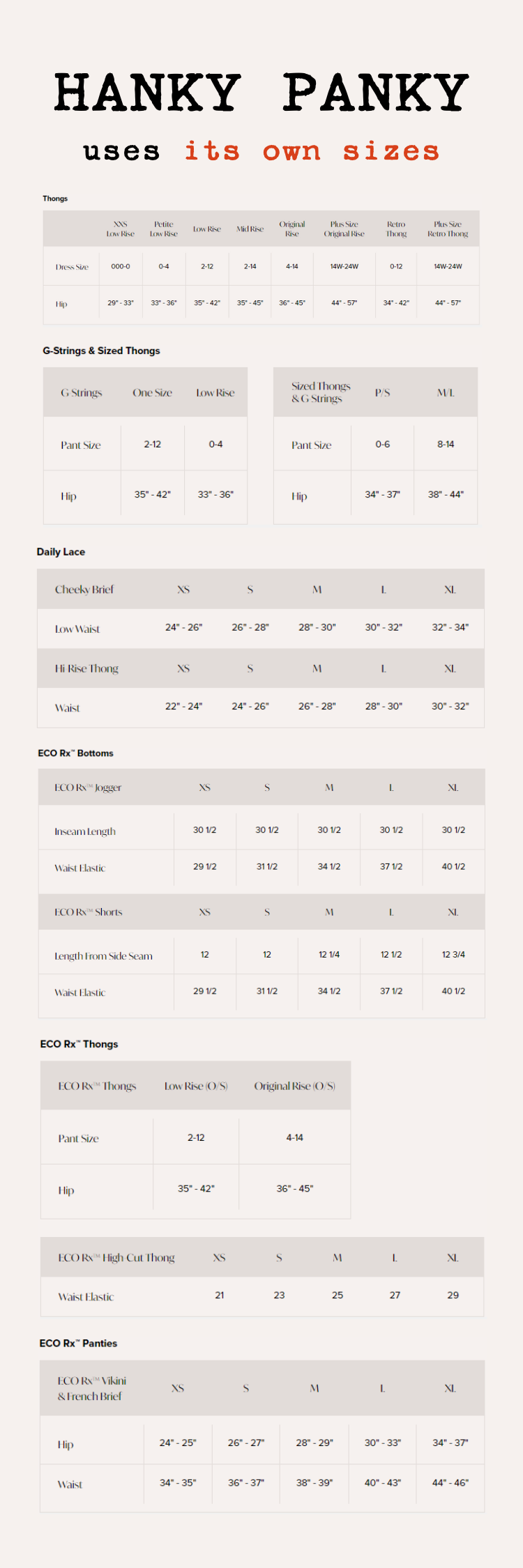The image size is (523, 1568).
Task: Select the Mid Rise column header
Action: (250, 229)
